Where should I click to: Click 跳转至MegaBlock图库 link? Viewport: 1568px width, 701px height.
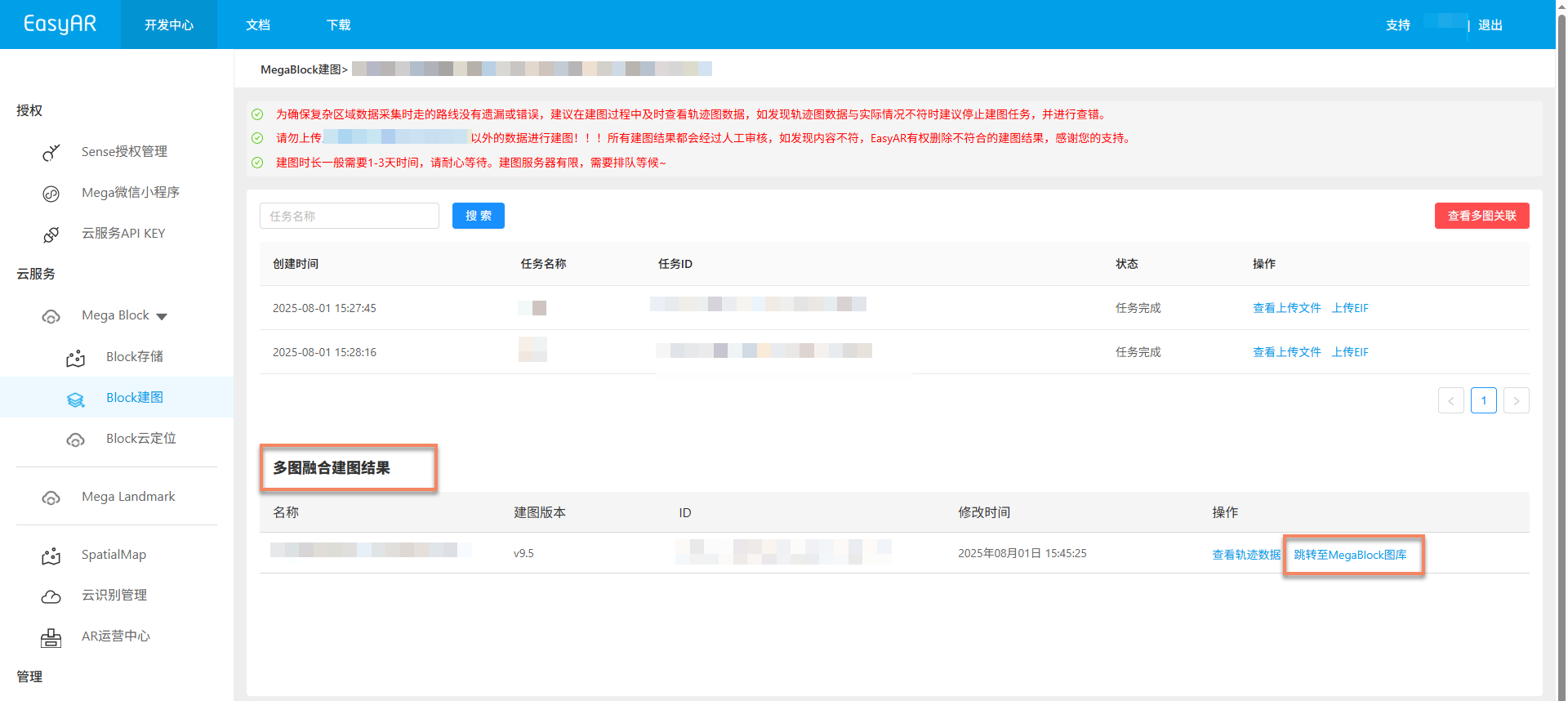[x=1351, y=555]
